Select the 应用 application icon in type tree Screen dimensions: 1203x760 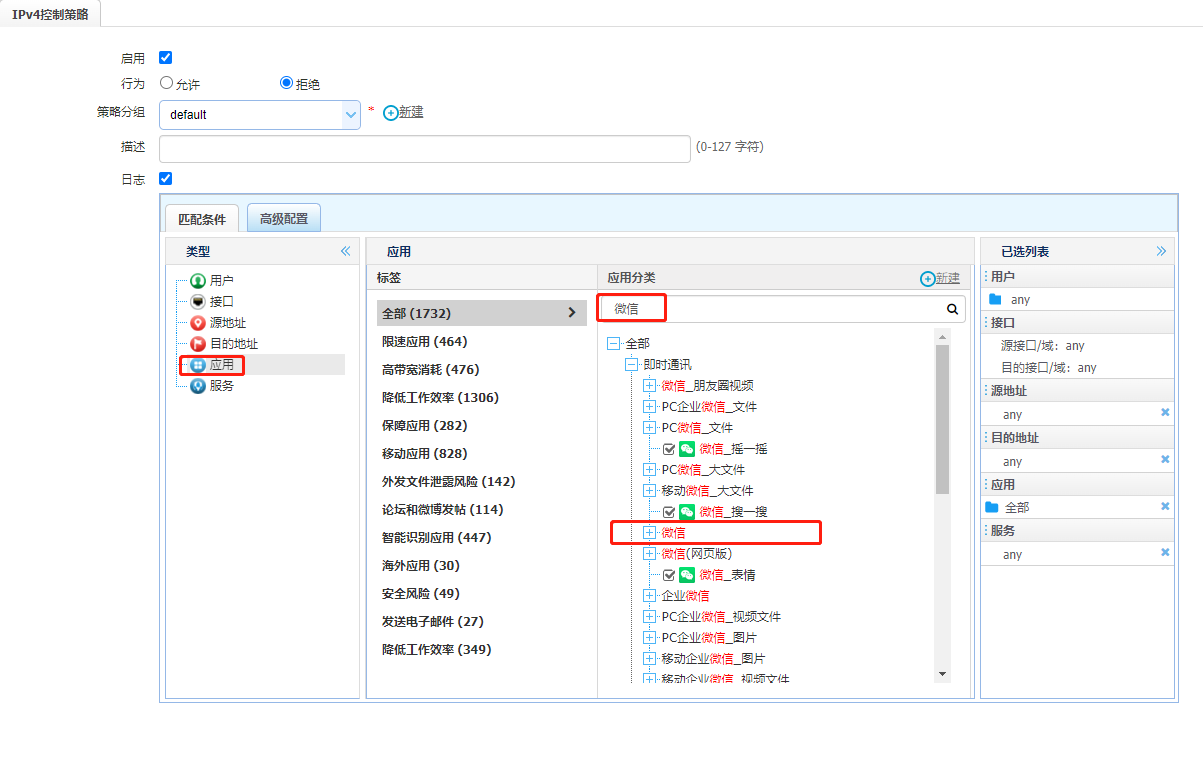(198, 365)
